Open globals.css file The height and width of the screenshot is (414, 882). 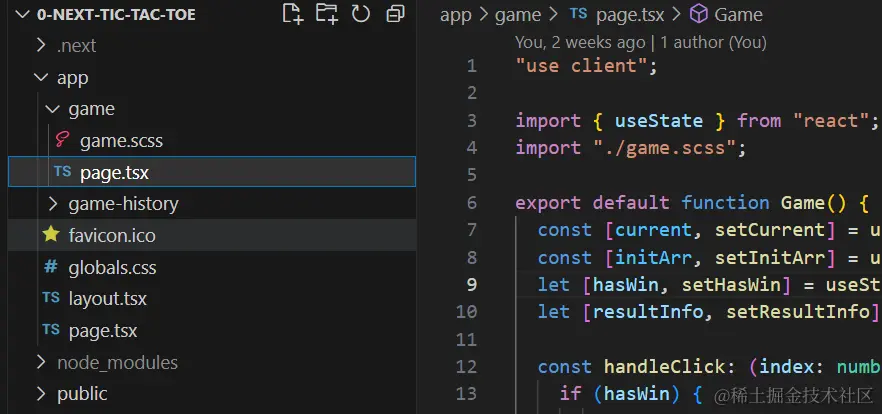(112, 267)
